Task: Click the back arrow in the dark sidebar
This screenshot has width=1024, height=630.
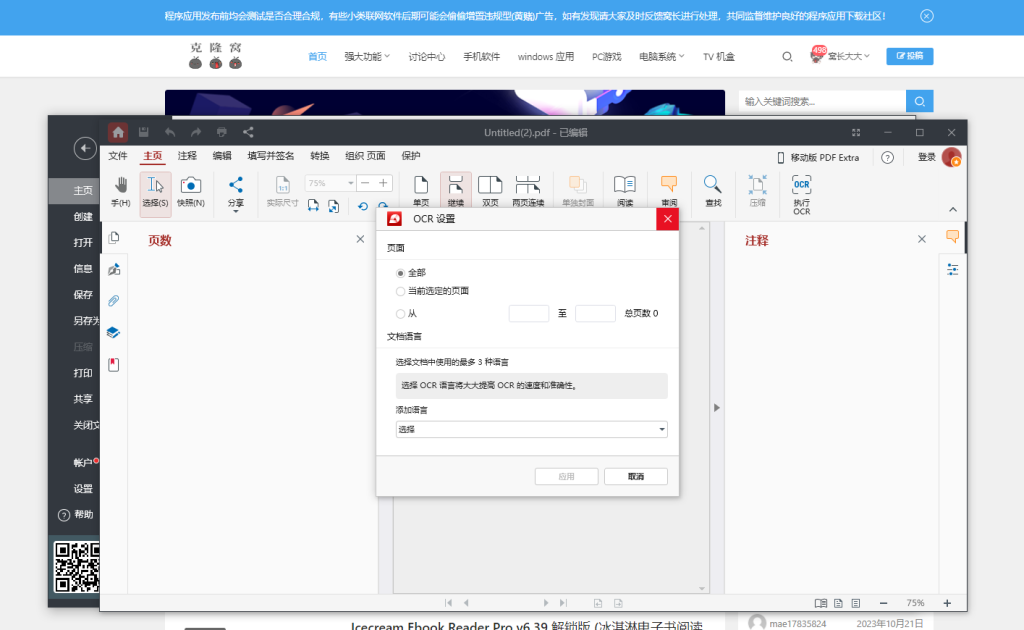Action: click(85, 148)
